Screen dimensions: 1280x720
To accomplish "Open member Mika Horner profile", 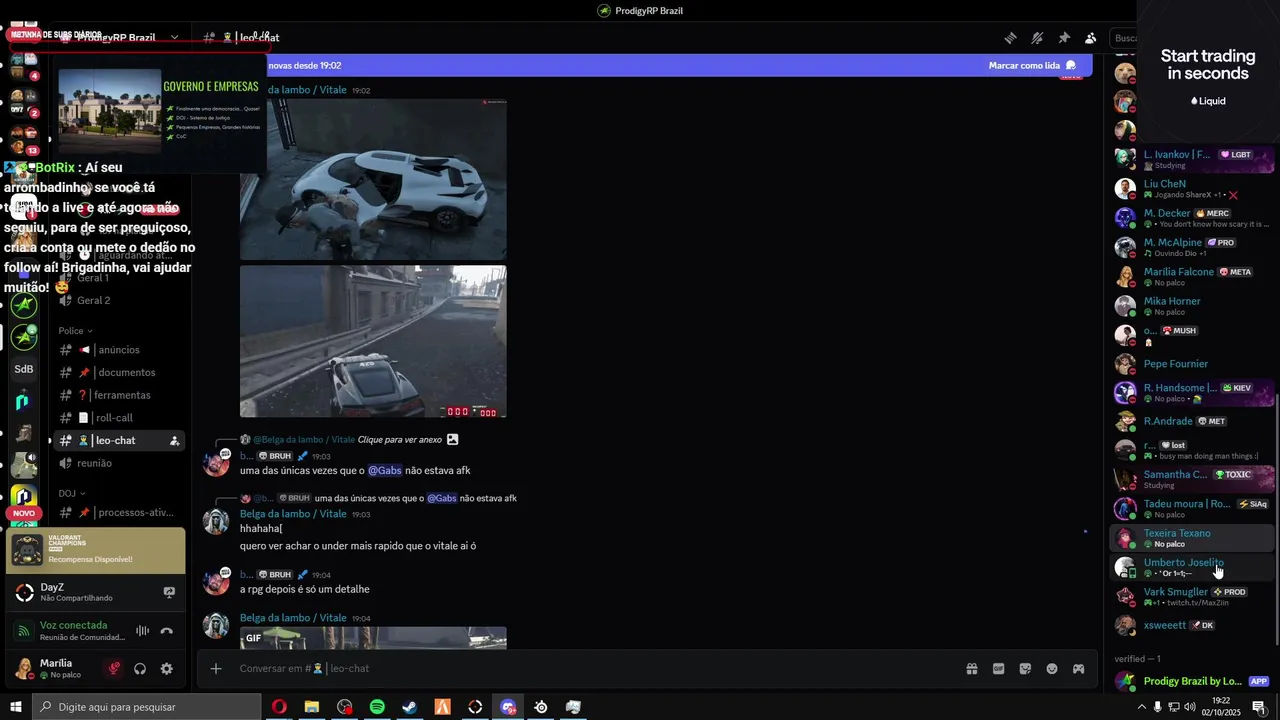I will pos(1194,306).
